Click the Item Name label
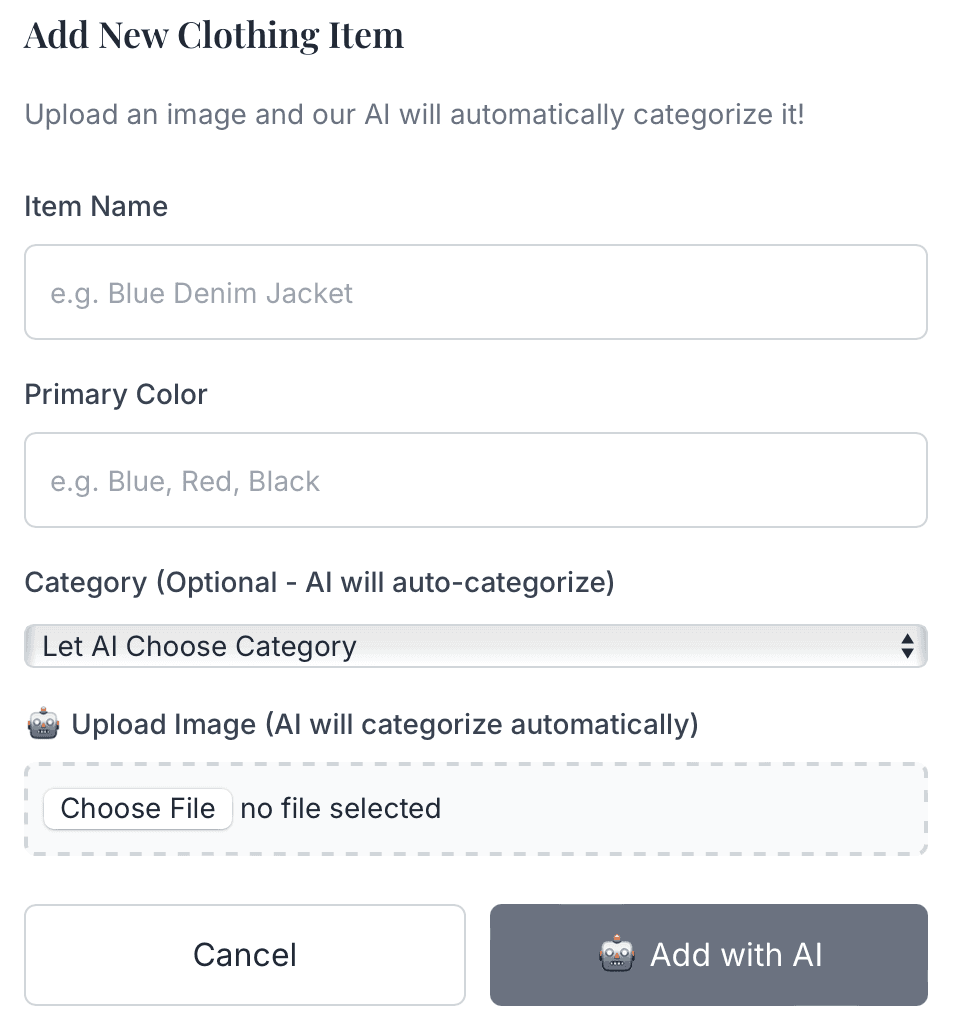 96,207
